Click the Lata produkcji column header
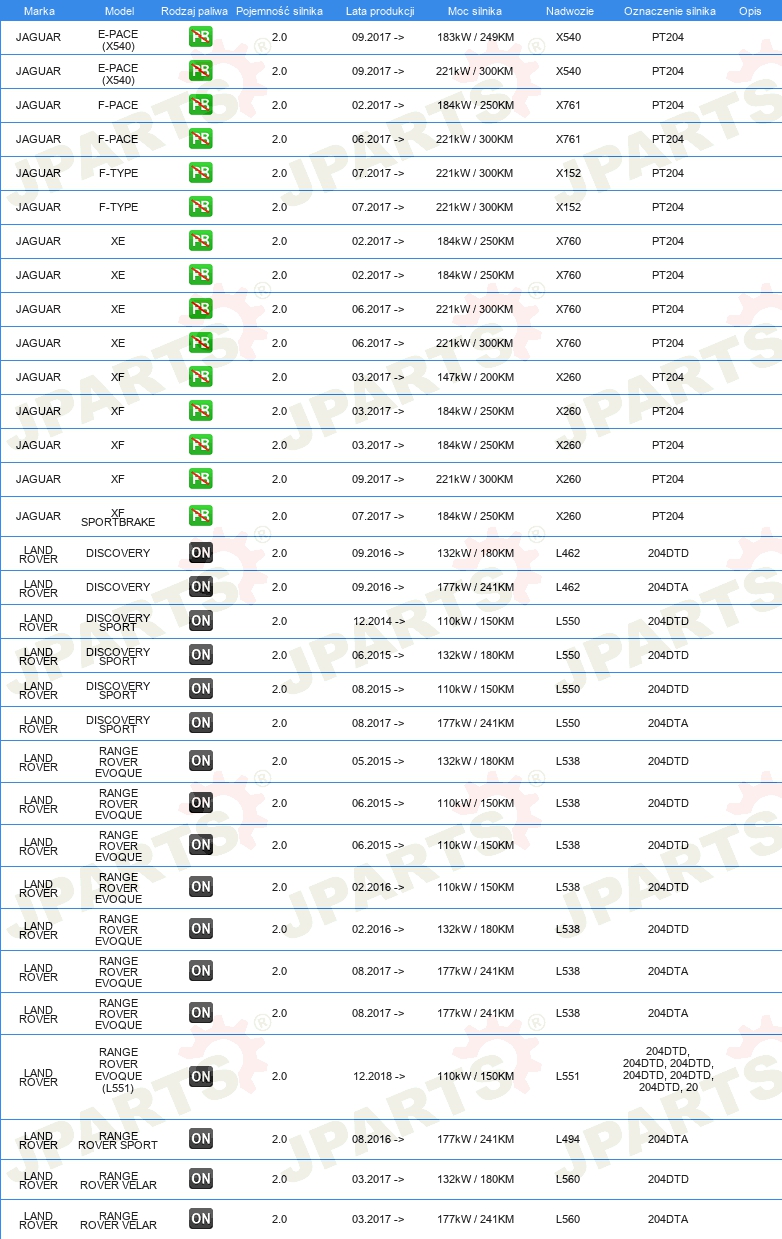The image size is (782, 1239). [x=380, y=10]
